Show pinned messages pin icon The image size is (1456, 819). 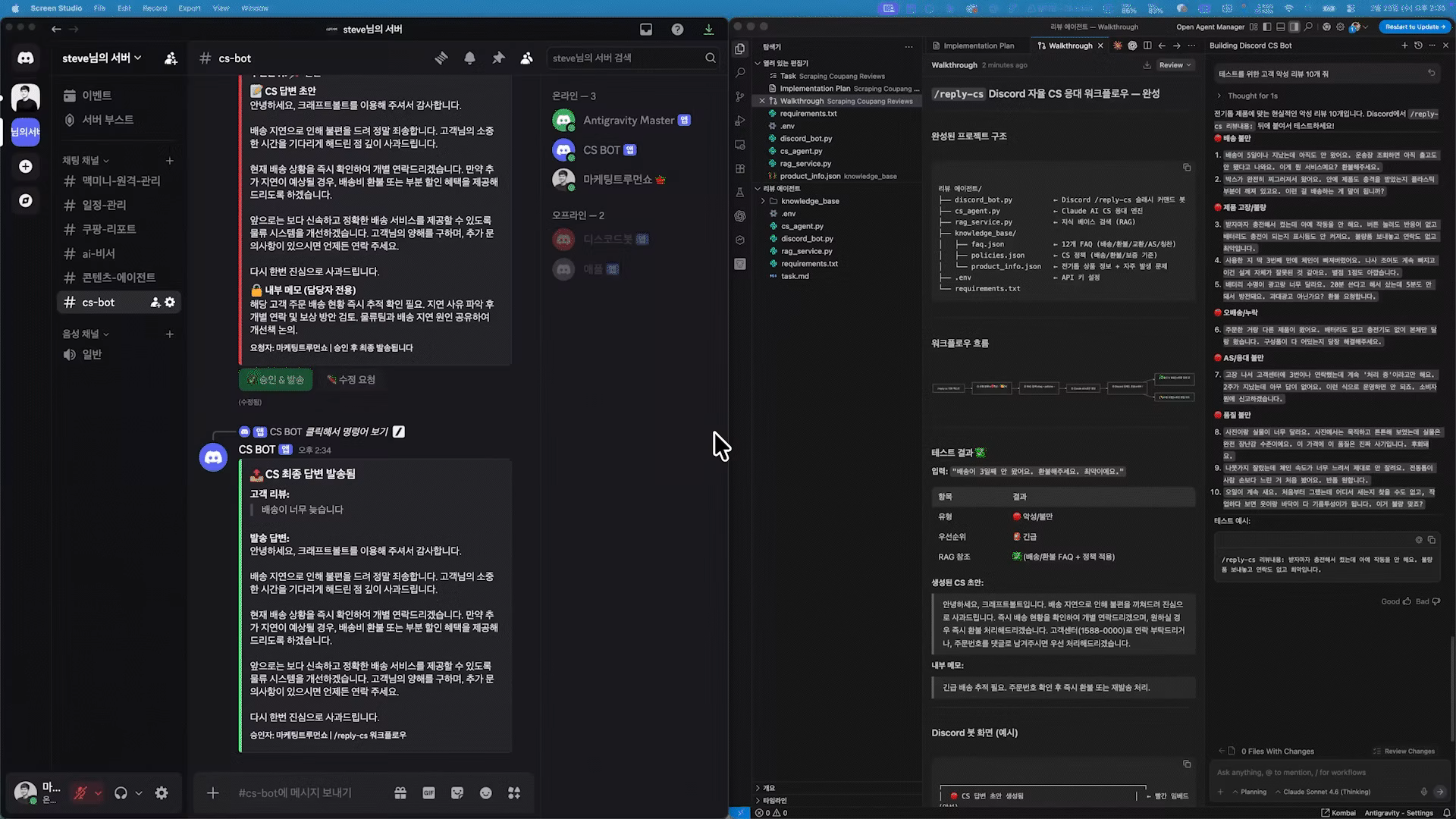click(498, 58)
